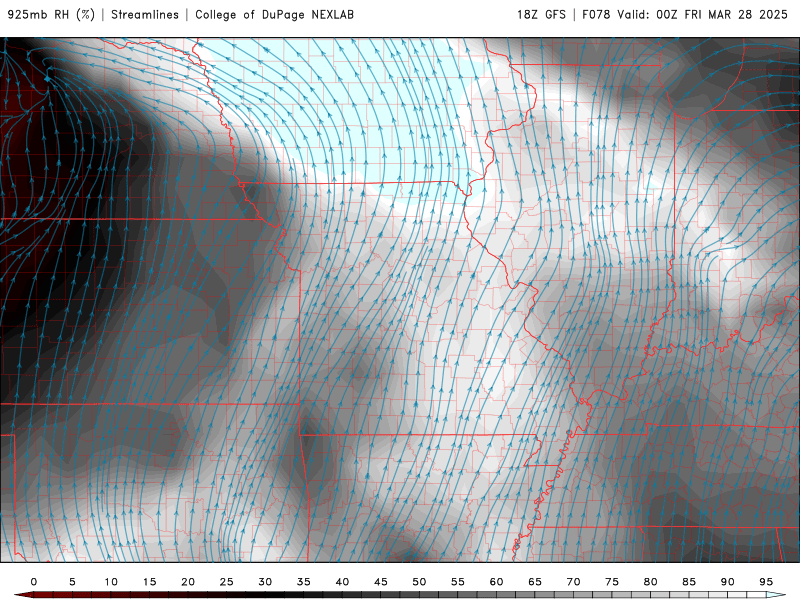The image size is (800, 600).
Task: Click "Valid: 00Z FRI MAR 28 2025" text
Action: pos(703,15)
